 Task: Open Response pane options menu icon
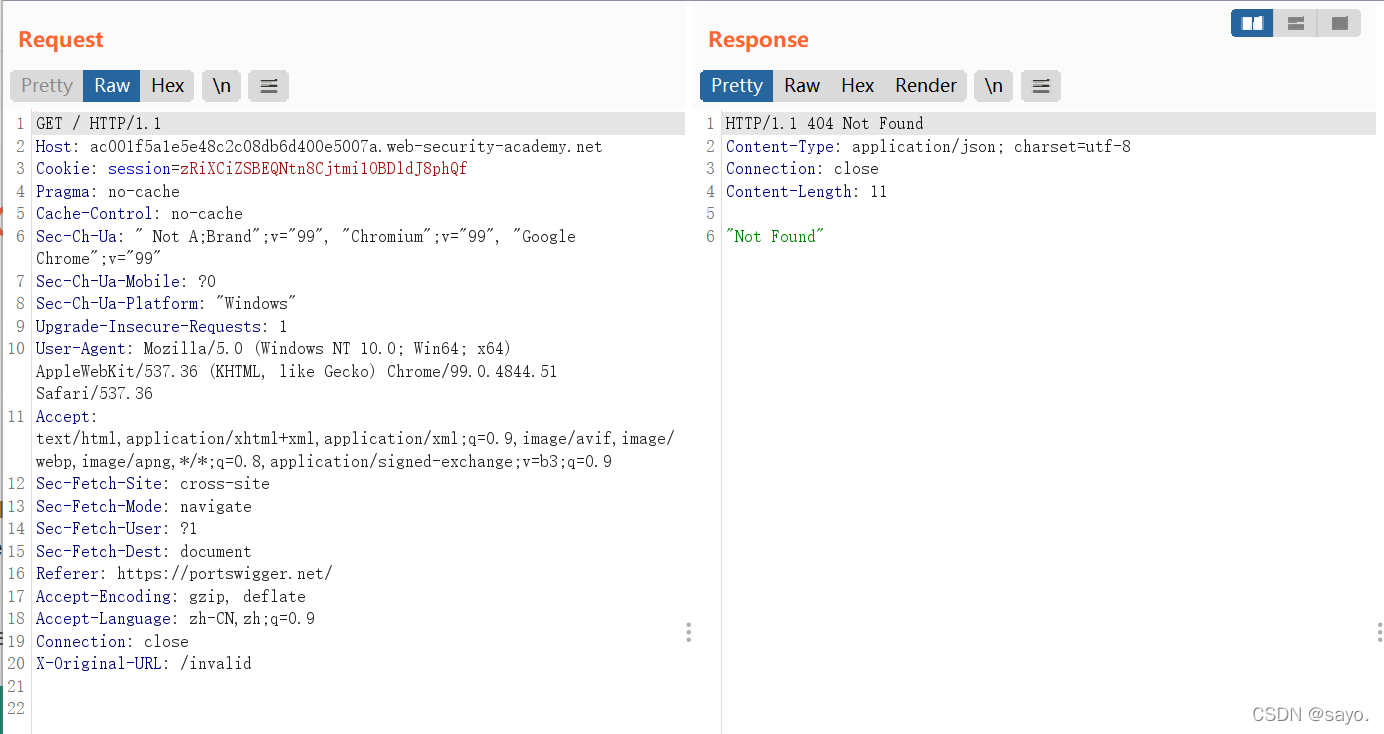pyautogui.click(x=1040, y=86)
